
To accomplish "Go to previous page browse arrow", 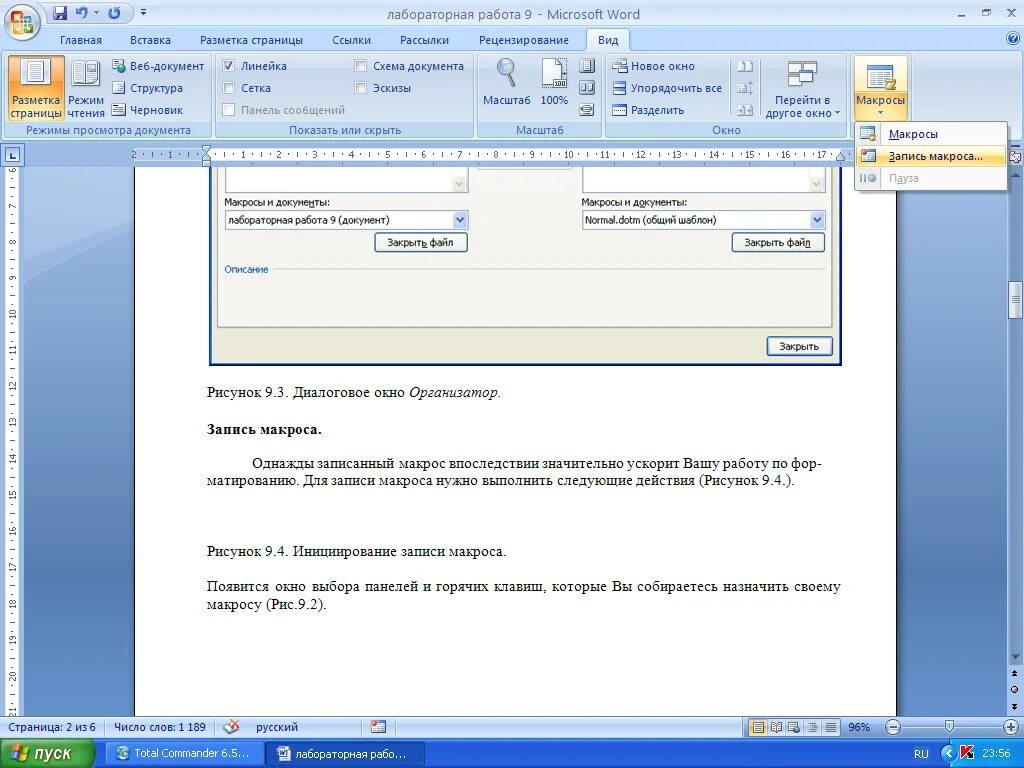I will point(1016,673).
